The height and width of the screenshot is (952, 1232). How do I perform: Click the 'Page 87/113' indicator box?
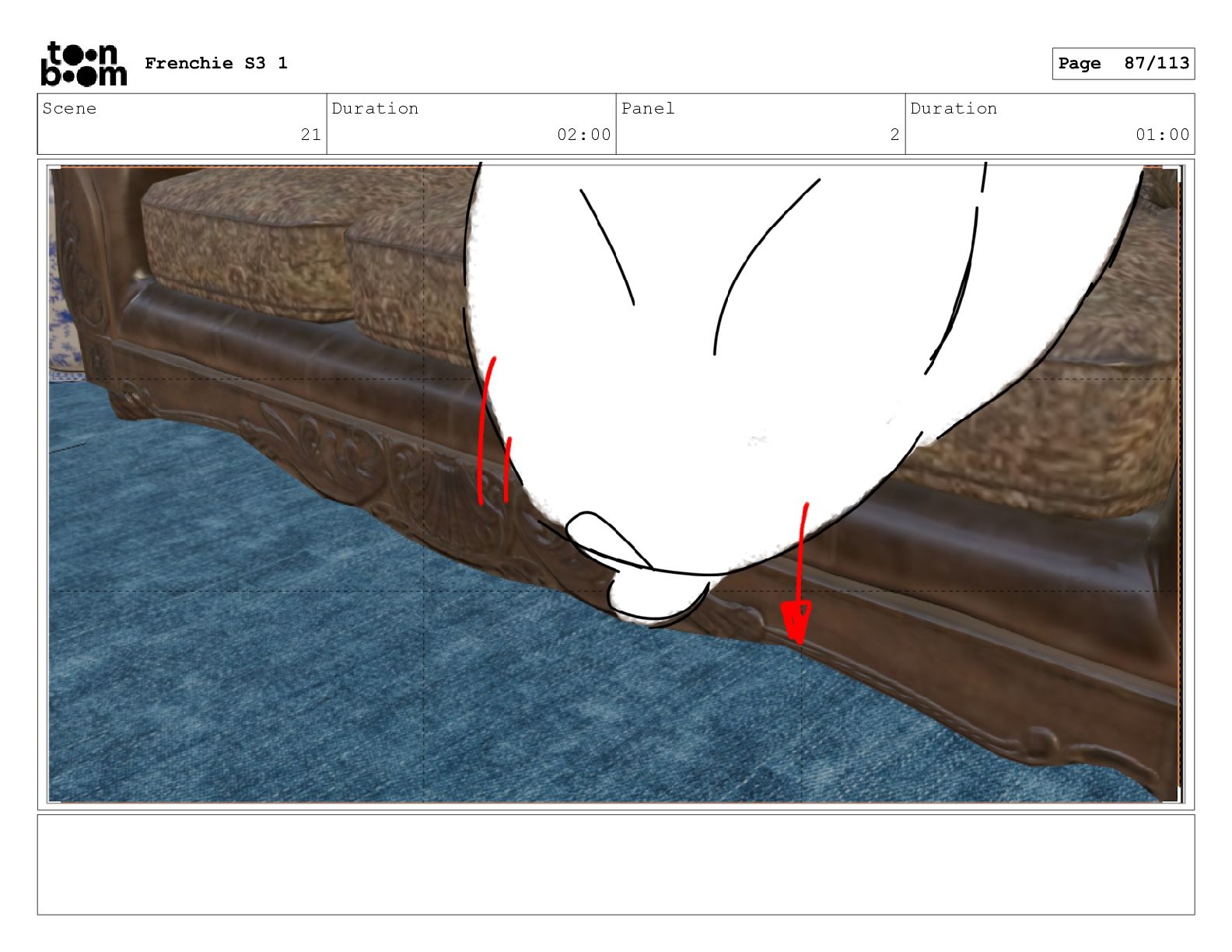coord(1123,63)
